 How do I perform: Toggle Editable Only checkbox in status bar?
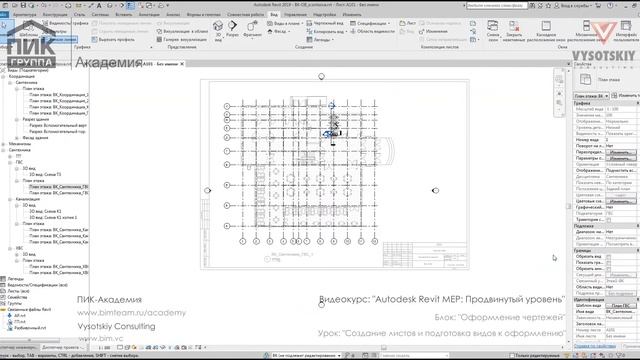coord(512,356)
